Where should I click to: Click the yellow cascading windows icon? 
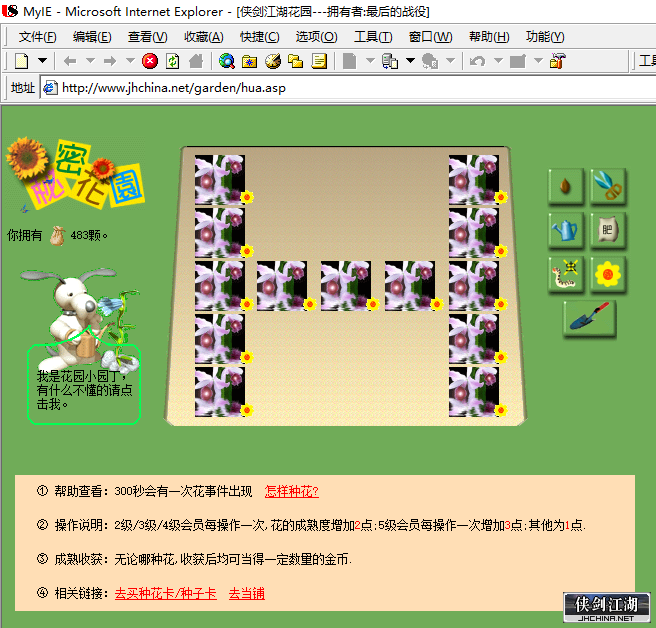point(295,61)
